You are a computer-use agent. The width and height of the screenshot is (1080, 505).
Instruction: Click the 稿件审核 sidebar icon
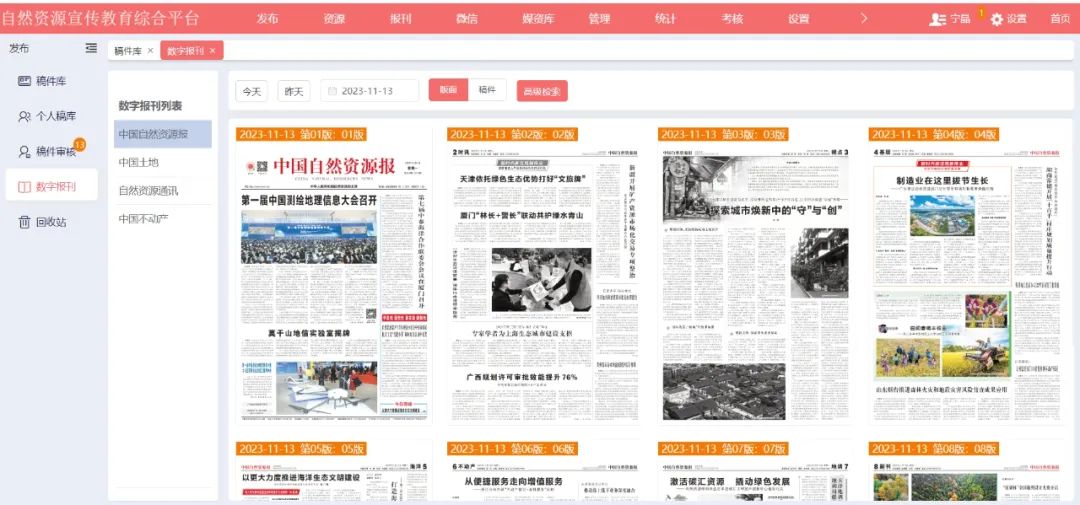(25, 151)
